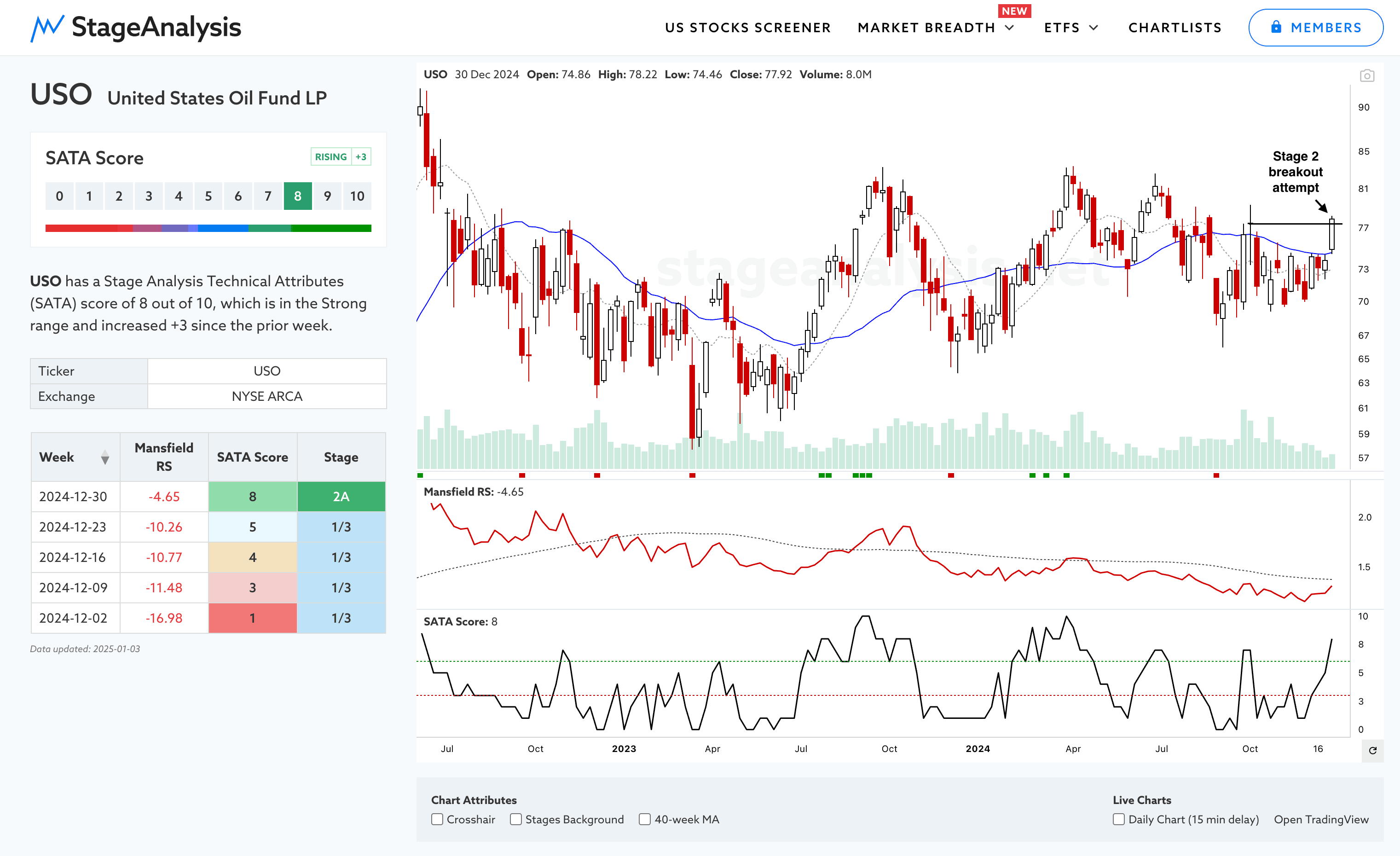
Task: Click SATA Score cell showing 5
Action: (253, 527)
